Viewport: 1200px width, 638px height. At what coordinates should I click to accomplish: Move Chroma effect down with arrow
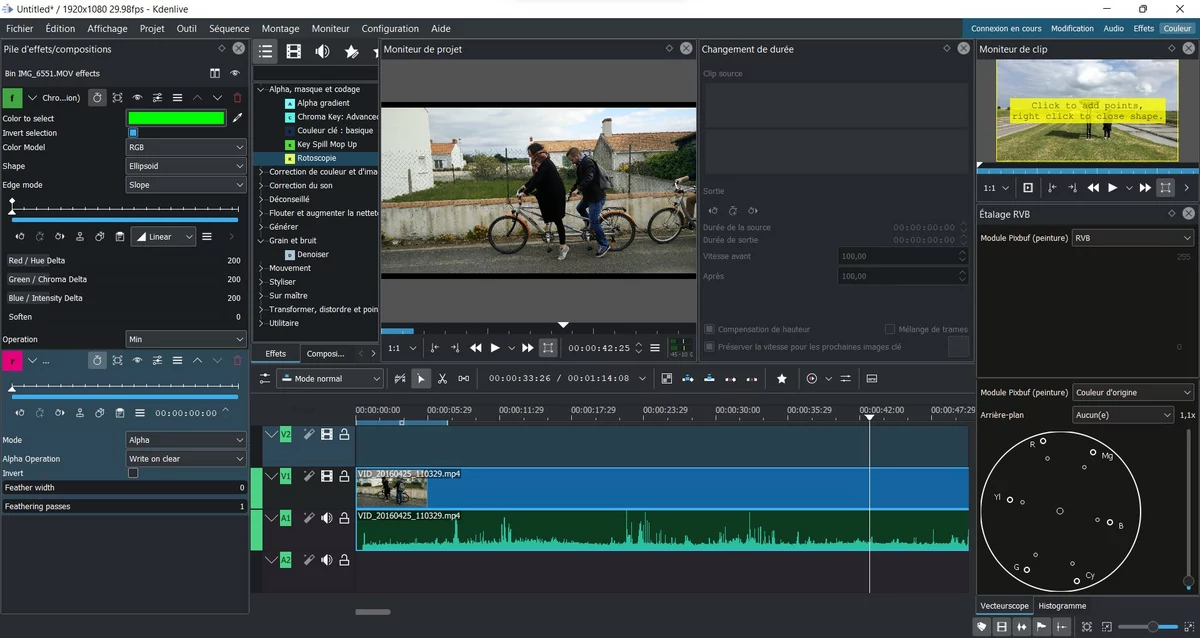click(x=217, y=98)
